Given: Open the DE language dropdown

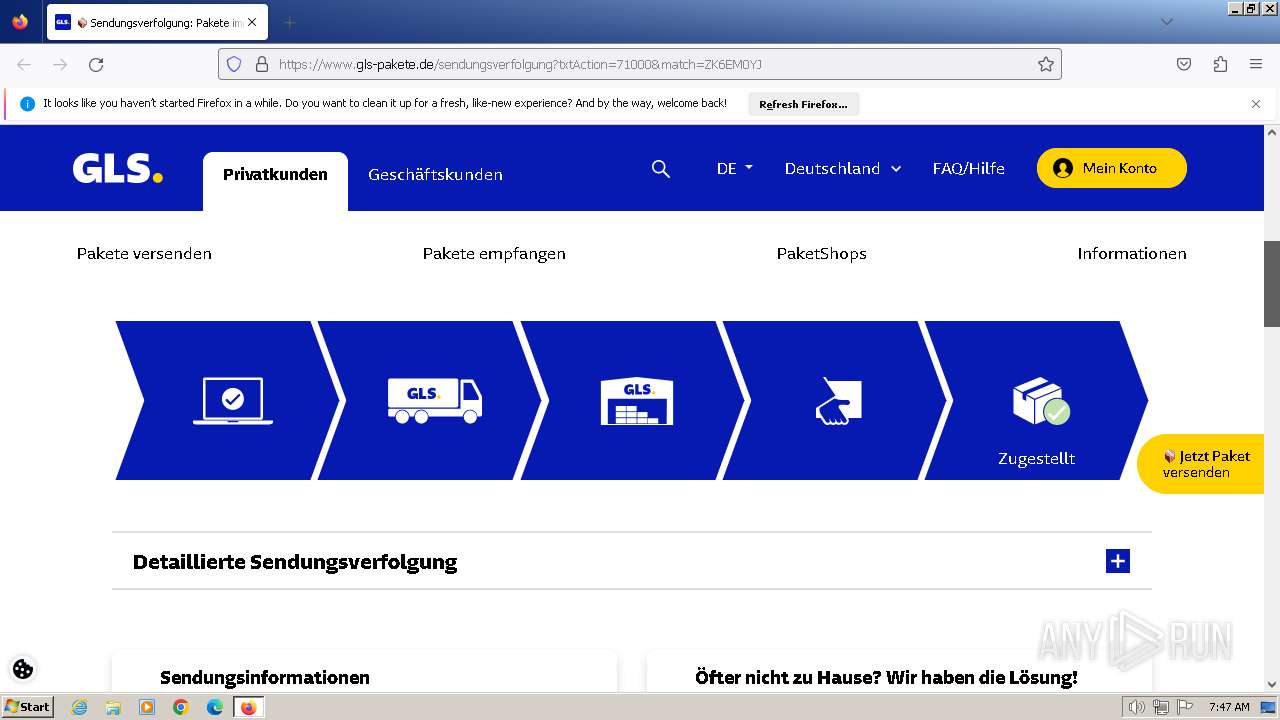Looking at the screenshot, I should pos(735,168).
